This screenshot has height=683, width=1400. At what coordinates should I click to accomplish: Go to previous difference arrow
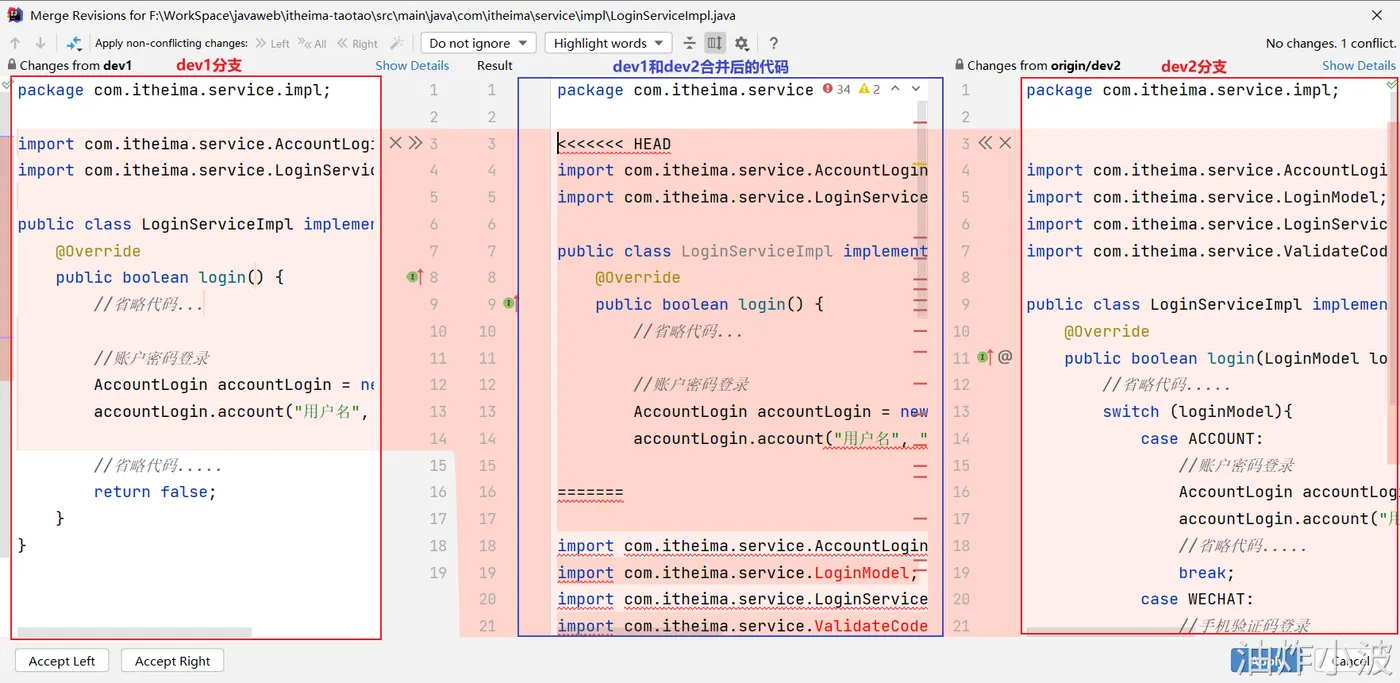(x=15, y=43)
